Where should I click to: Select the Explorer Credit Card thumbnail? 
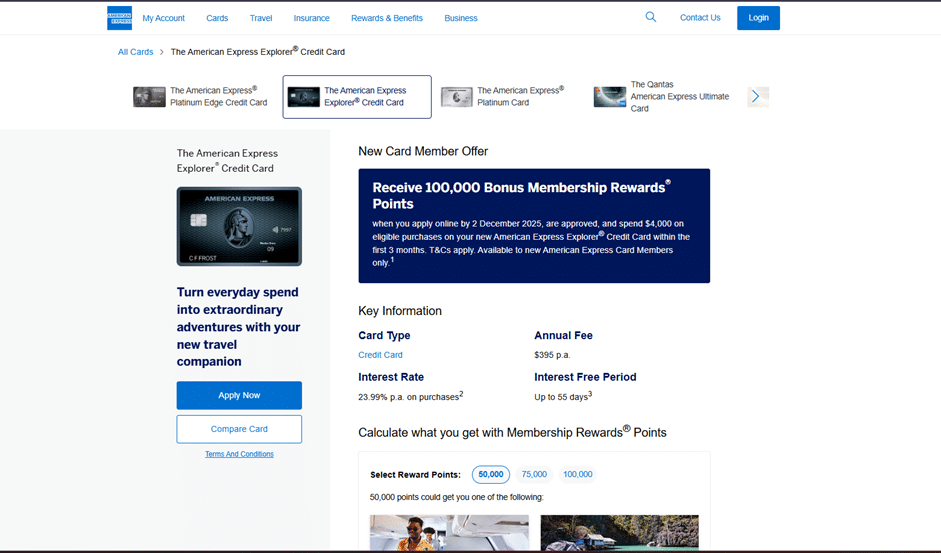304,97
